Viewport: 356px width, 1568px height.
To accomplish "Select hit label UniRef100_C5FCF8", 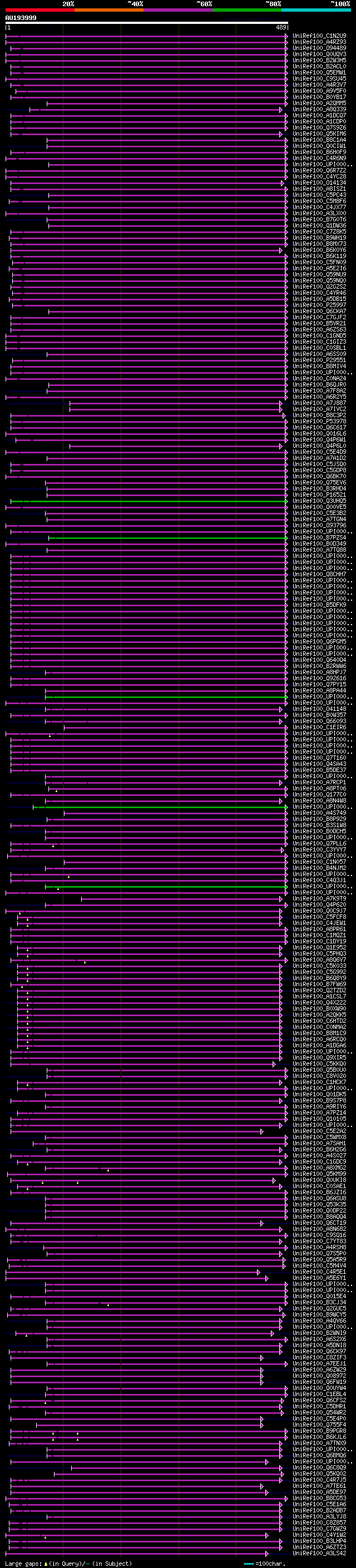I will (319, 917).
